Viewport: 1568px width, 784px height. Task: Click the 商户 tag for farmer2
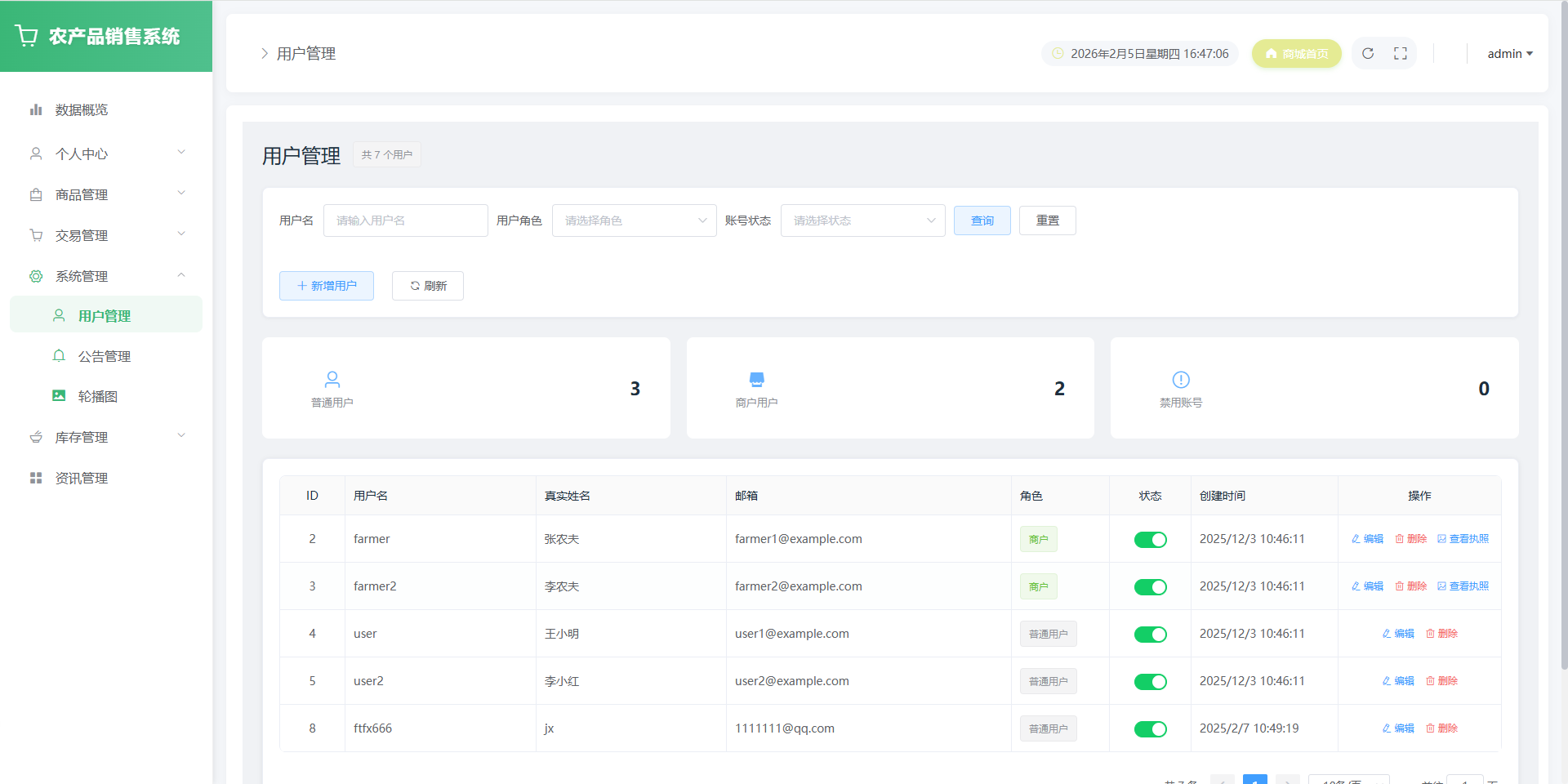(1039, 586)
